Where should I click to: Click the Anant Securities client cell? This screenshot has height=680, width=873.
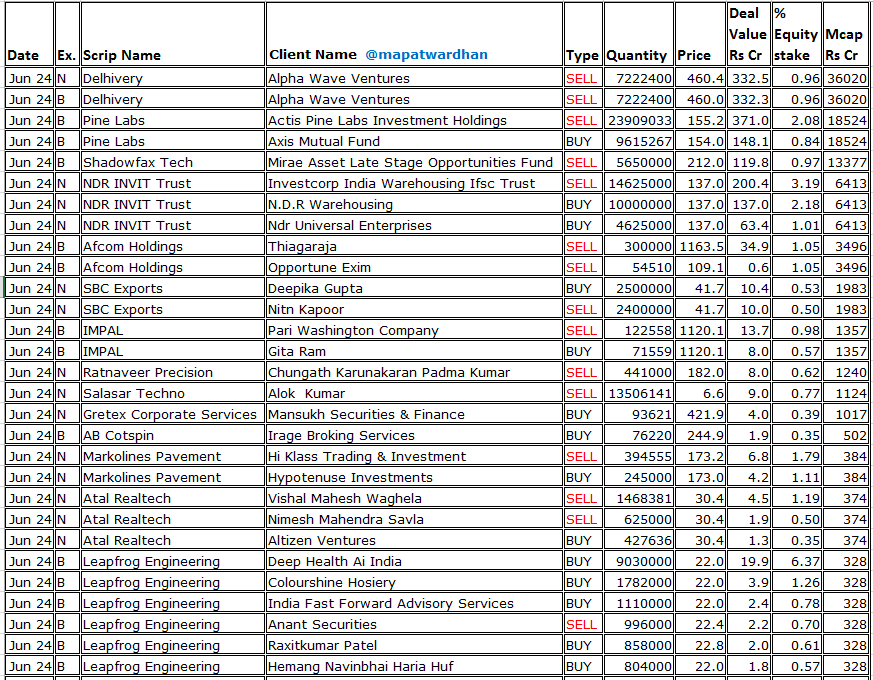pyautogui.click(x=414, y=624)
